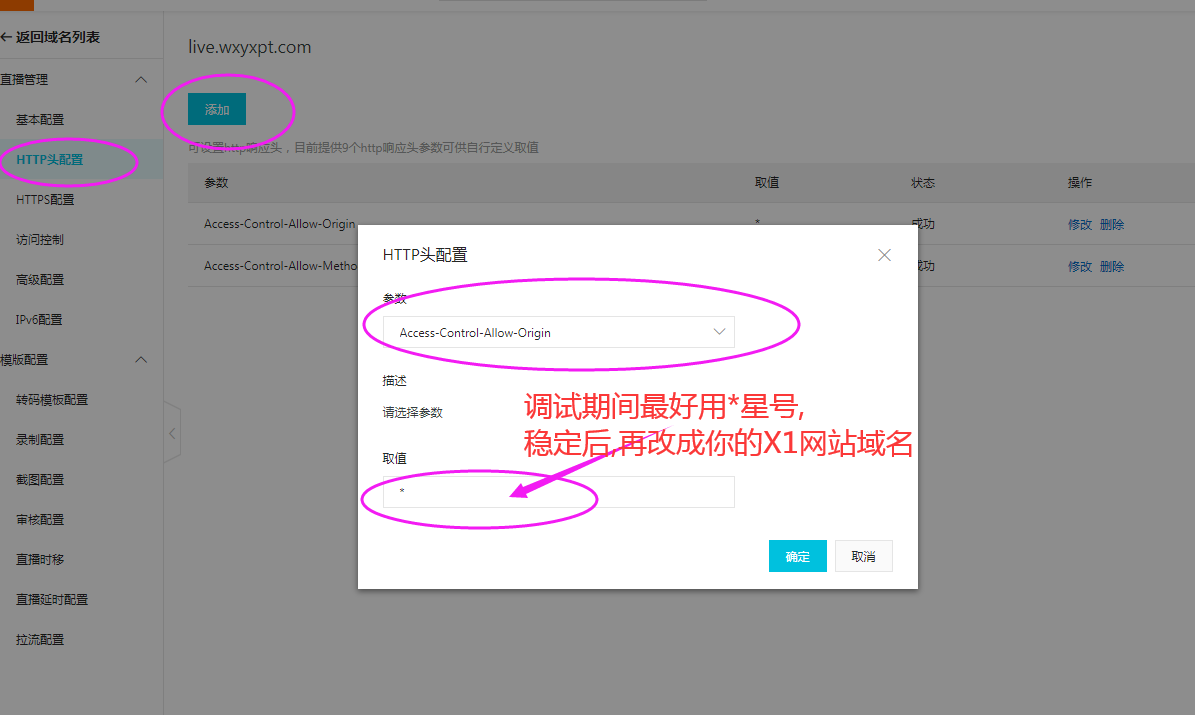The image size is (1195, 715).
Task: Click the 添加 button
Action: [x=217, y=109]
